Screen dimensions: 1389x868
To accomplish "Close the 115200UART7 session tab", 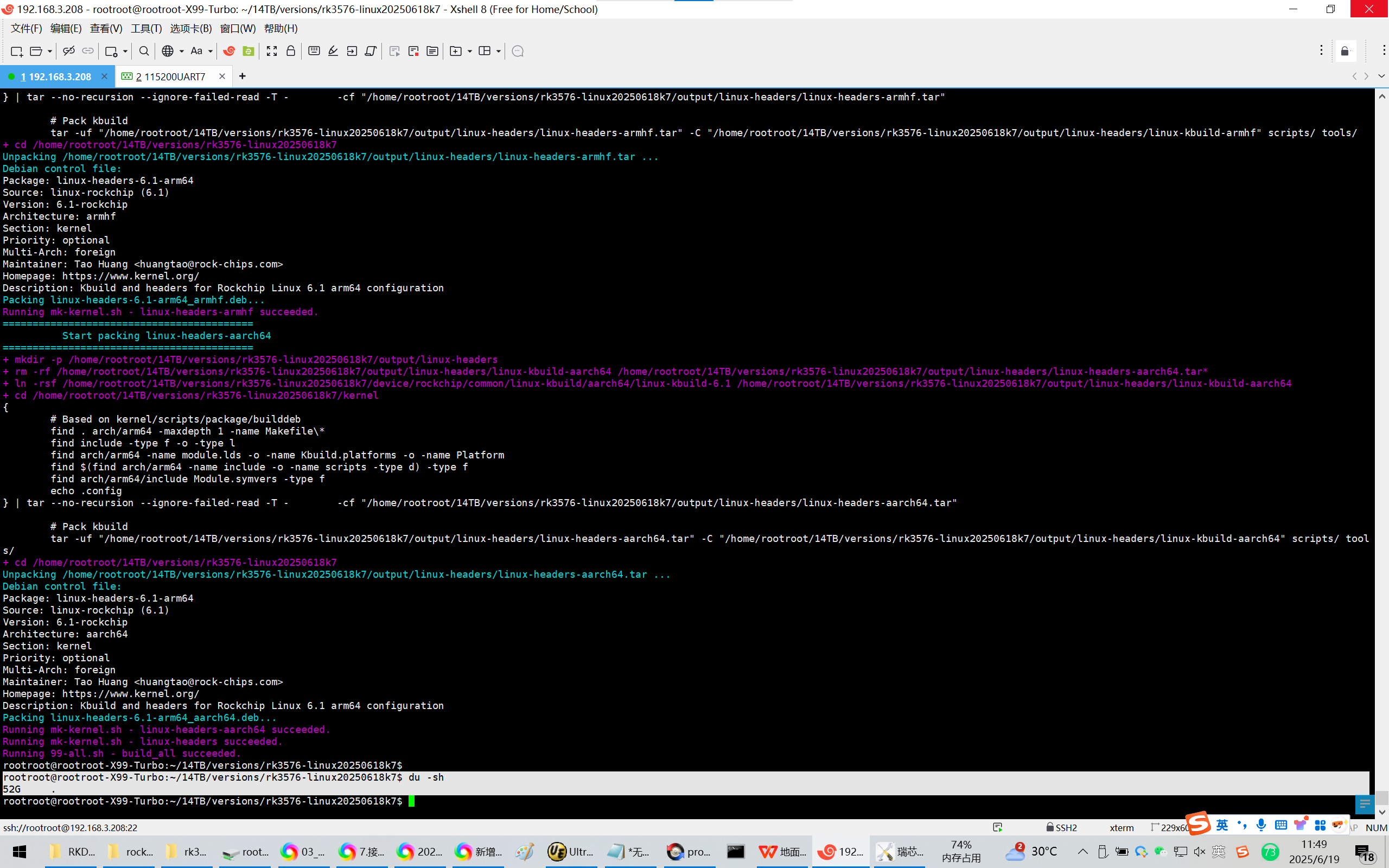I will click(222, 76).
